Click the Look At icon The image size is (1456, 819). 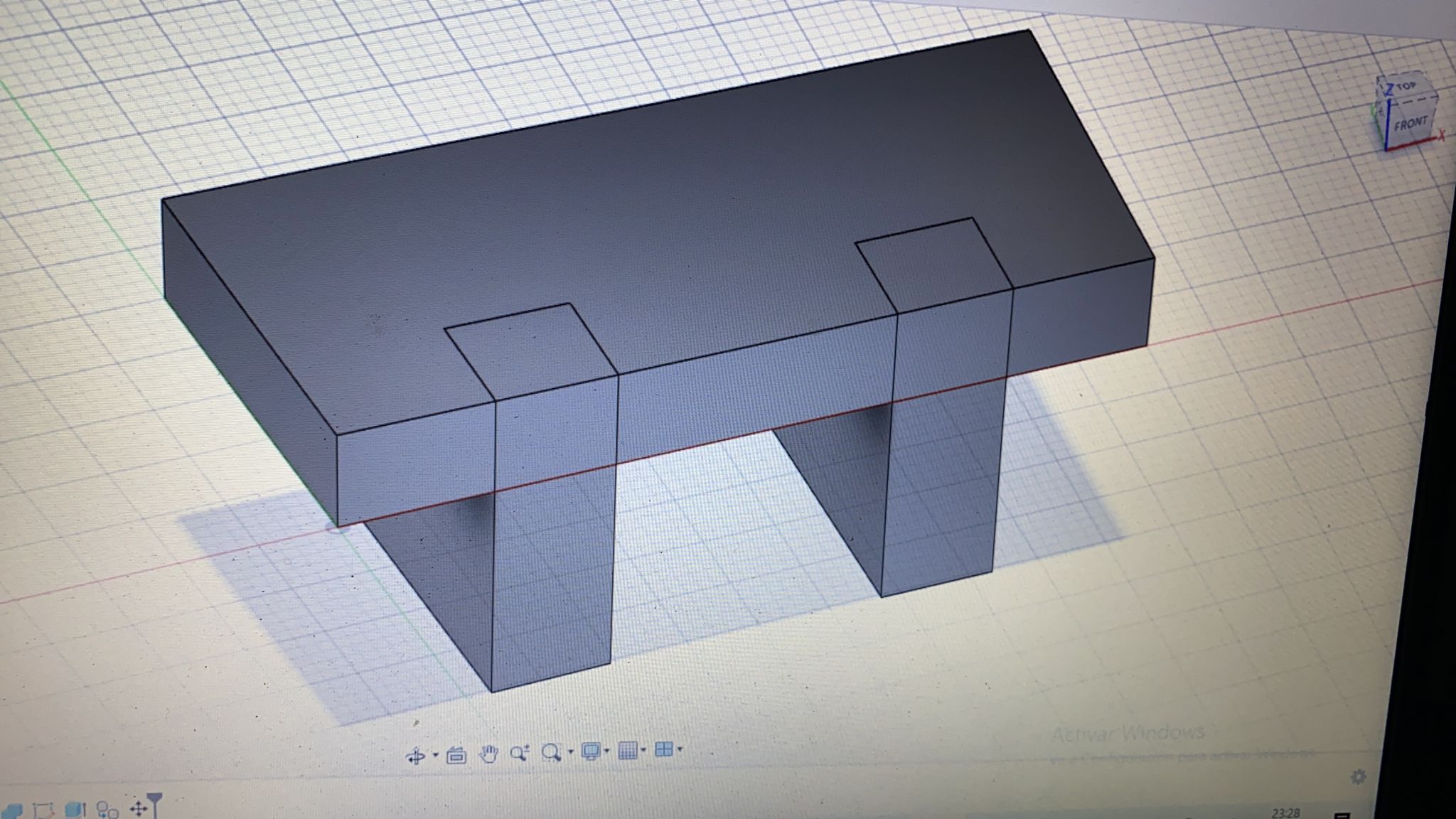coord(456,756)
